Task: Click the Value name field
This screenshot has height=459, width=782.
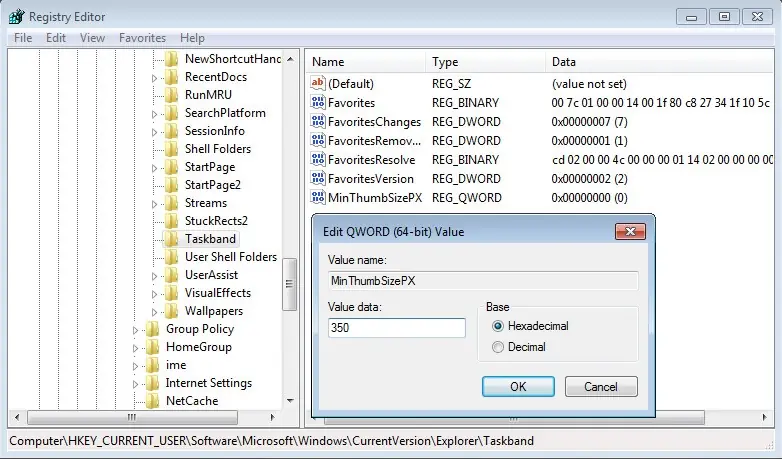Action: [483, 281]
